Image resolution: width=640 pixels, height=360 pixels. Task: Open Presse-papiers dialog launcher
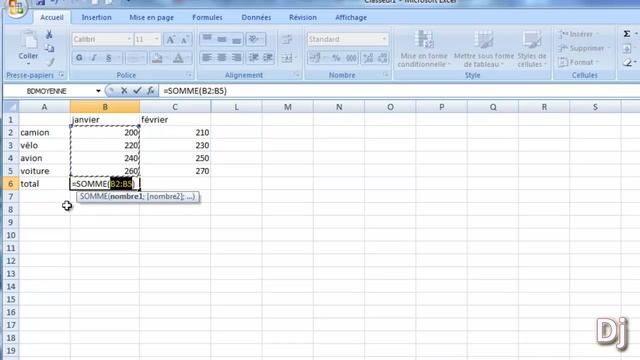61,75
